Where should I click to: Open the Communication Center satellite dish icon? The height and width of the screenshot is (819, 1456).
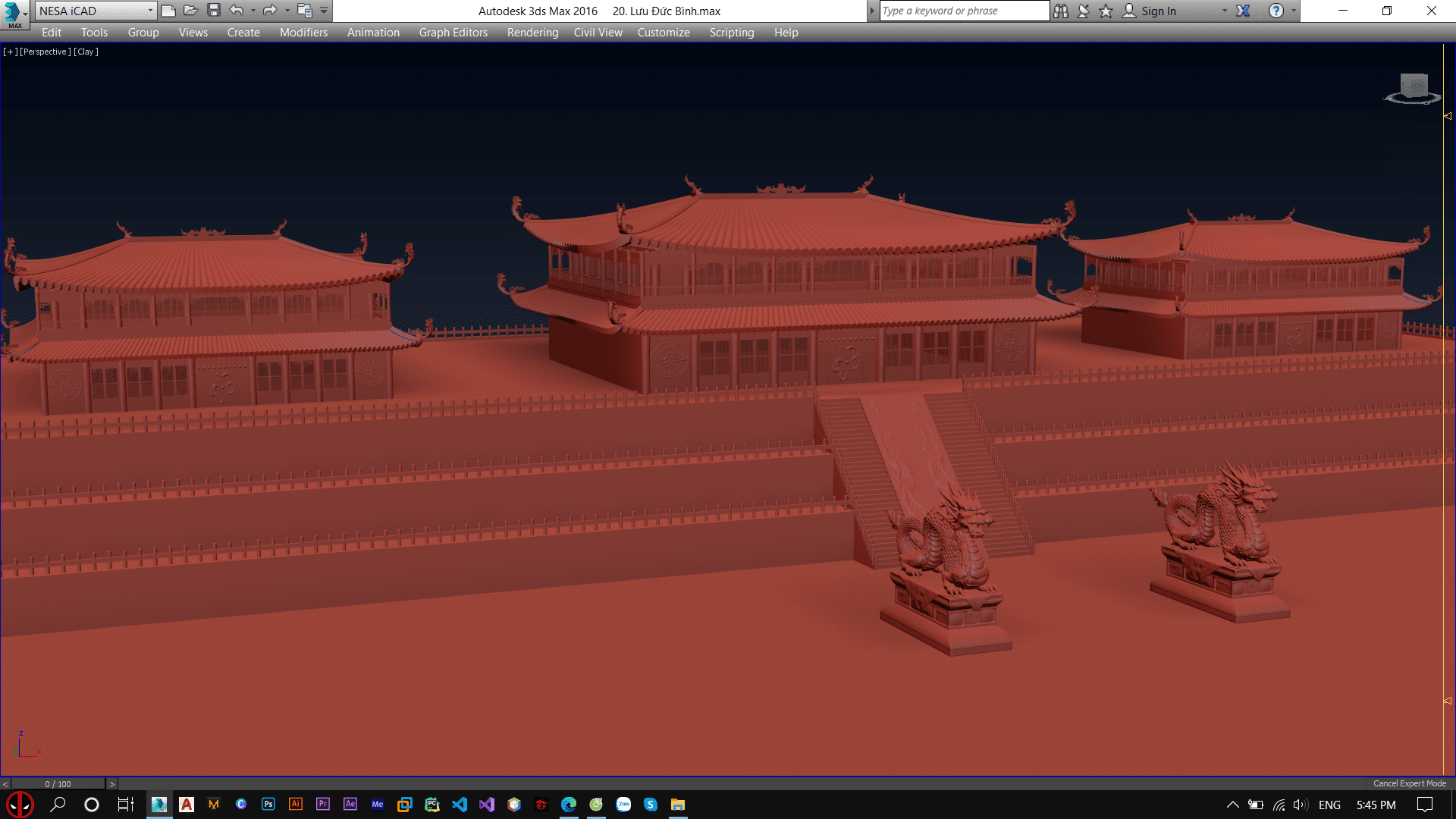[x=1084, y=11]
